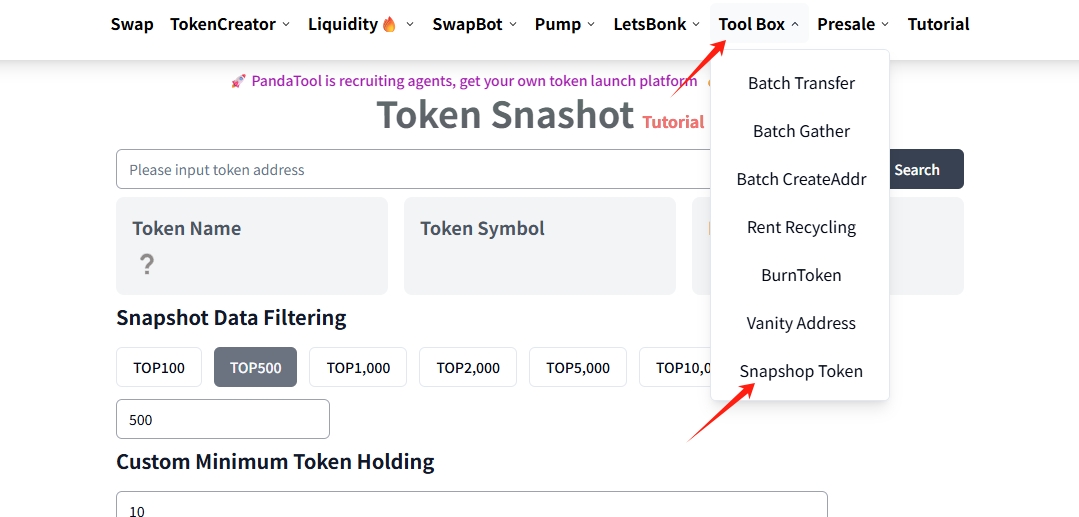The height and width of the screenshot is (517, 1079).
Task: Collapse the Tool Box menu
Action: tap(759, 24)
